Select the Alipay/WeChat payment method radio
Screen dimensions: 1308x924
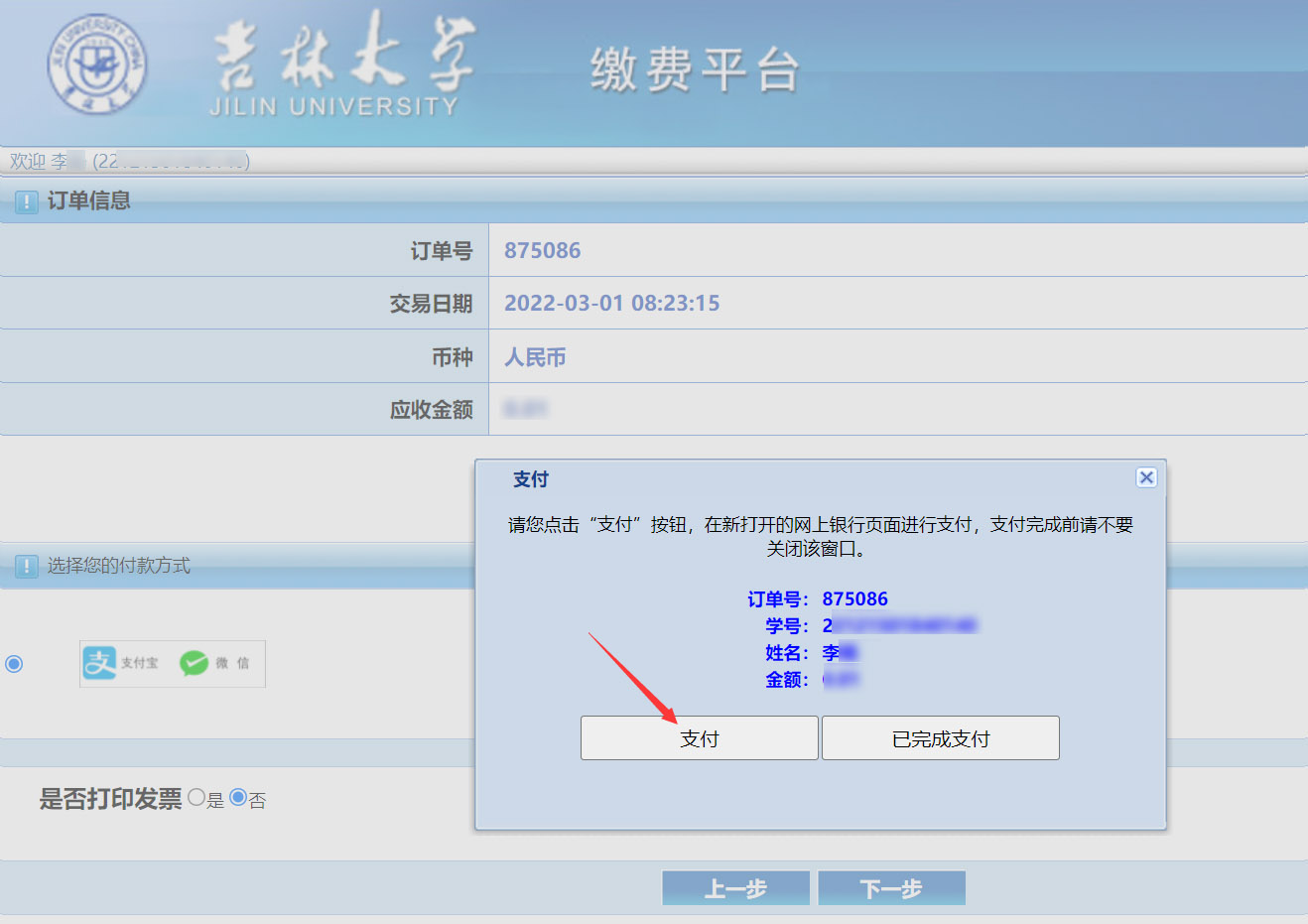14,664
